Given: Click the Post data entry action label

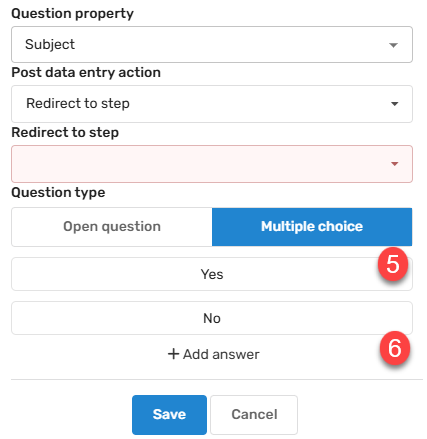Looking at the screenshot, I should [86, 72].
